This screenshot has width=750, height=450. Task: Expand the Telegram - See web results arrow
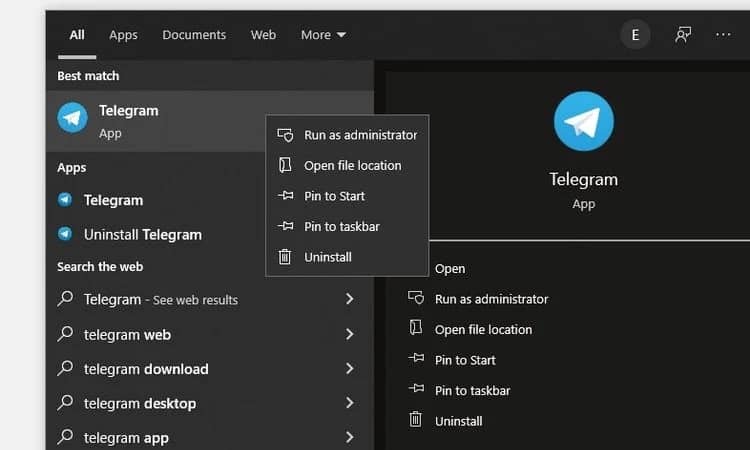pos(350,299)
